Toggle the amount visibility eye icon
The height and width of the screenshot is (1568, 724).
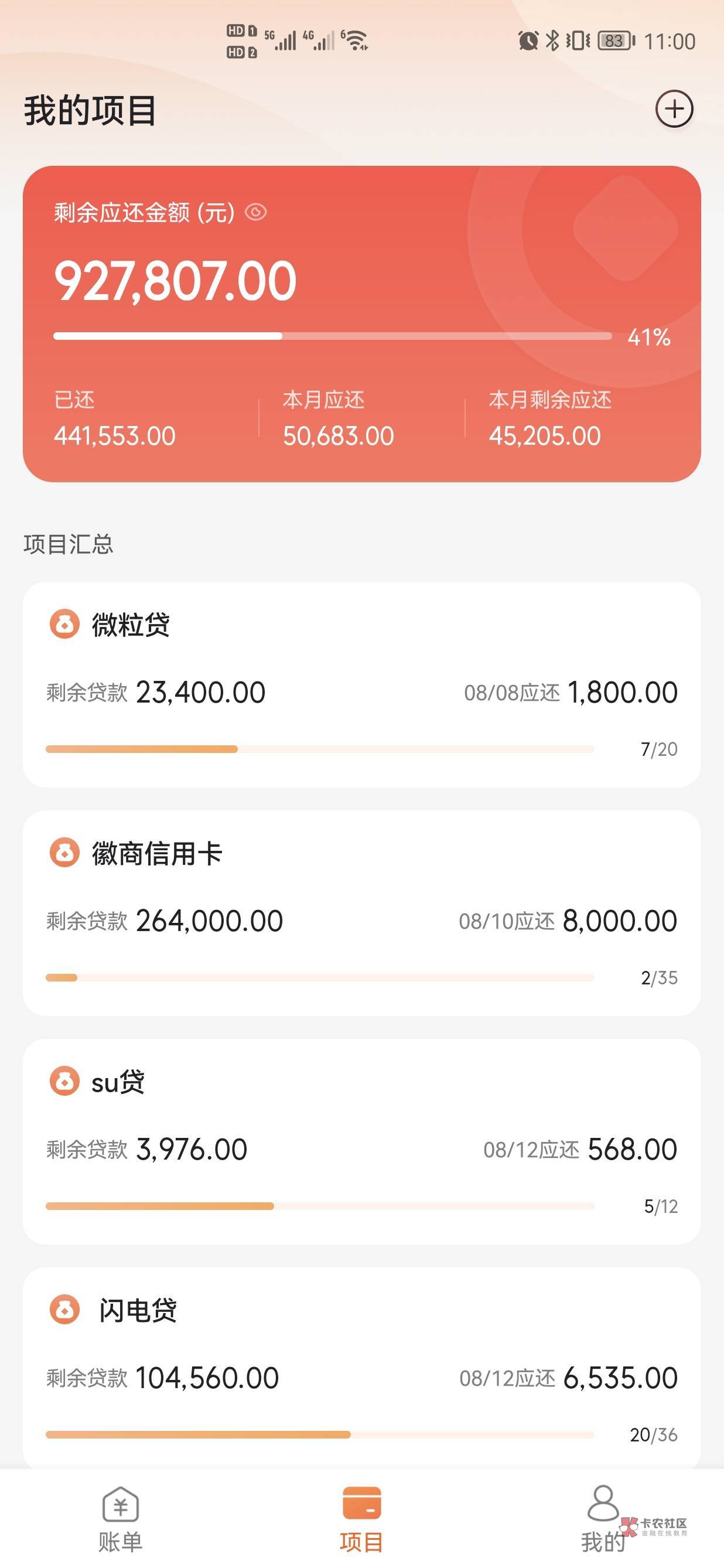click(255, 213)
